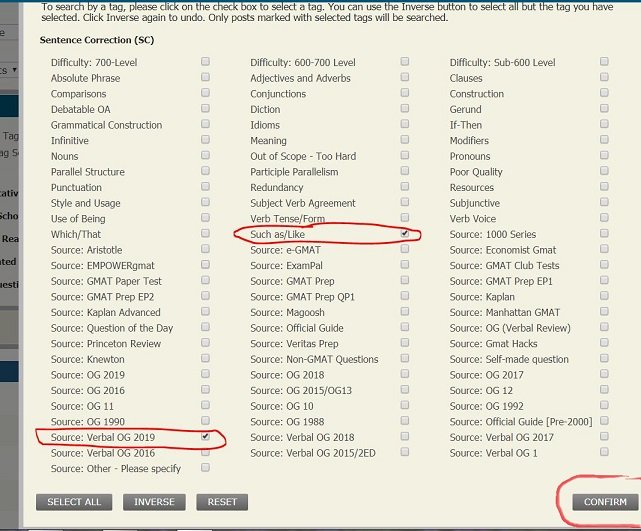Uncheck the Such as/Like checkbox
The width and height of the screenshot is (641, 531).
[x=405, y=233]
